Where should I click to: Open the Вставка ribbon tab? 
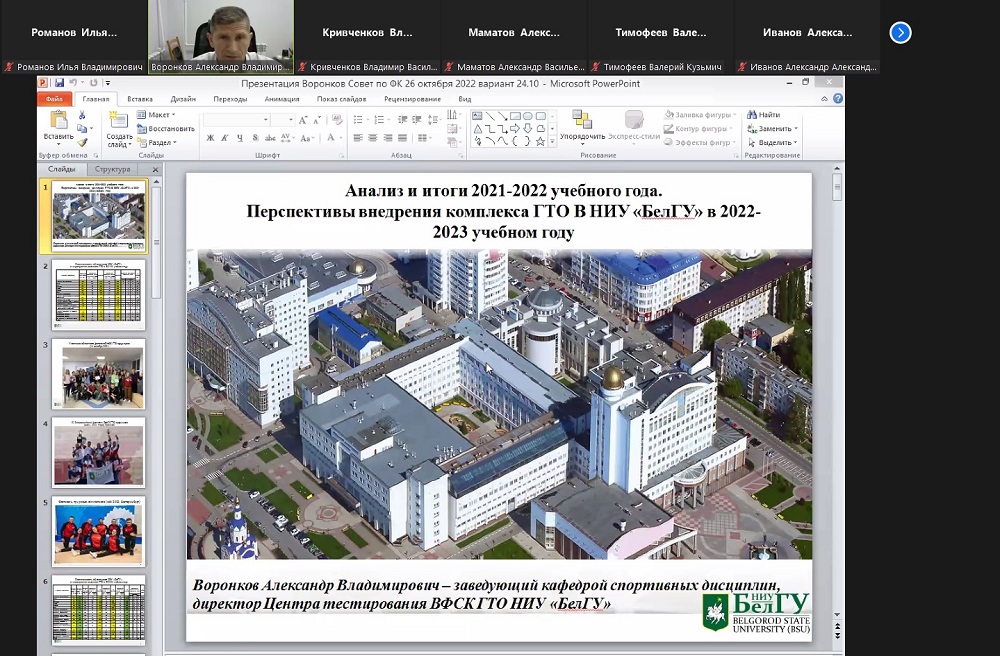point(140,99)
